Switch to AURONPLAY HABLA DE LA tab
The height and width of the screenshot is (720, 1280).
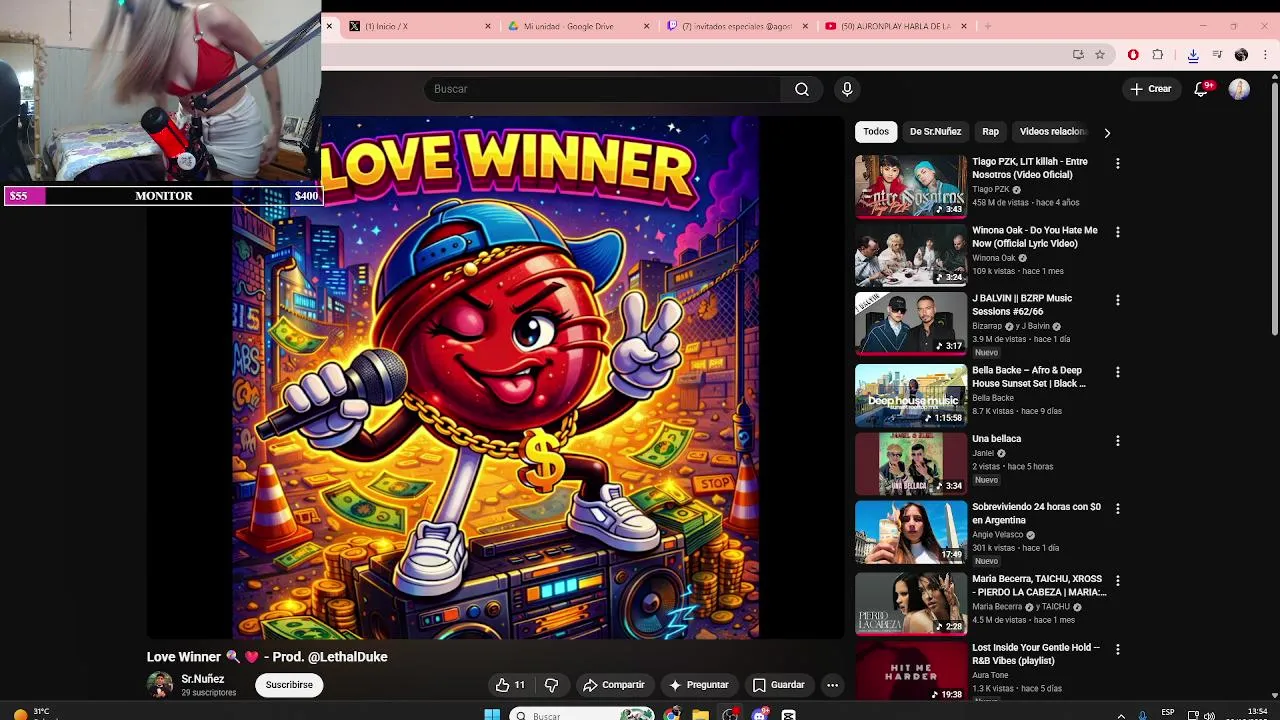(895, 26)
